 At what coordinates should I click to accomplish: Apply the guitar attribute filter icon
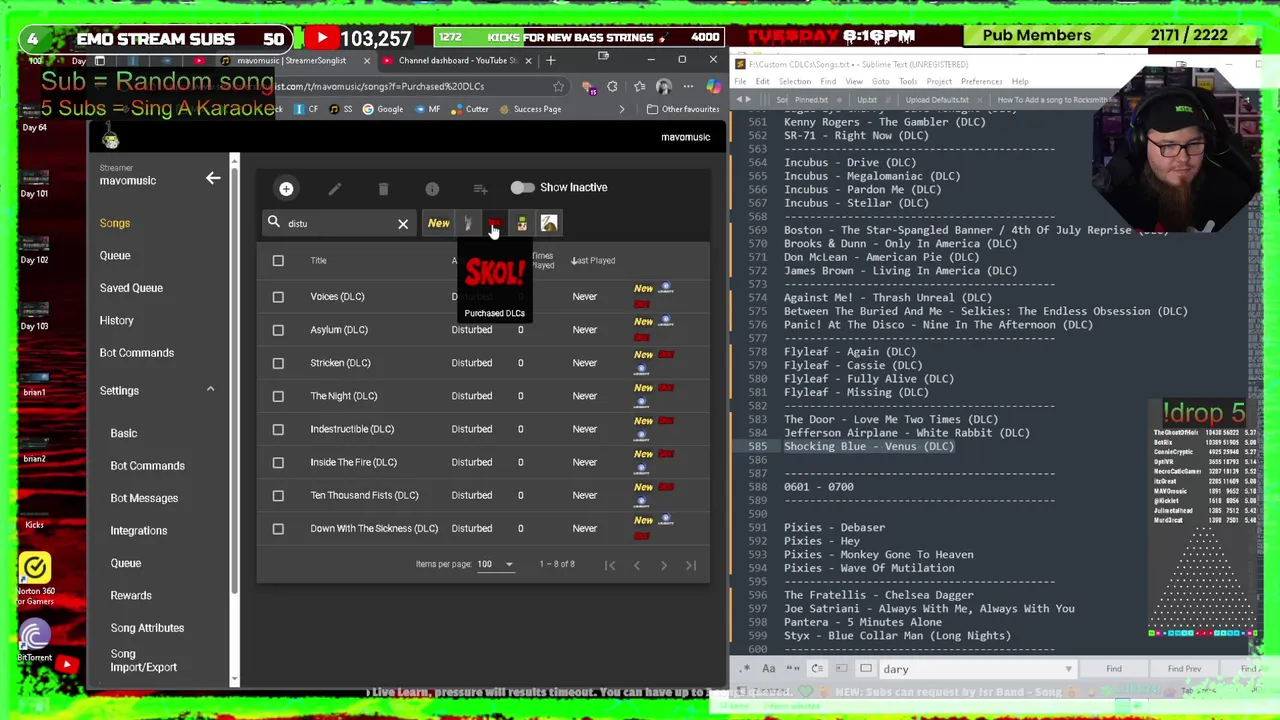[x=467, y=223]
